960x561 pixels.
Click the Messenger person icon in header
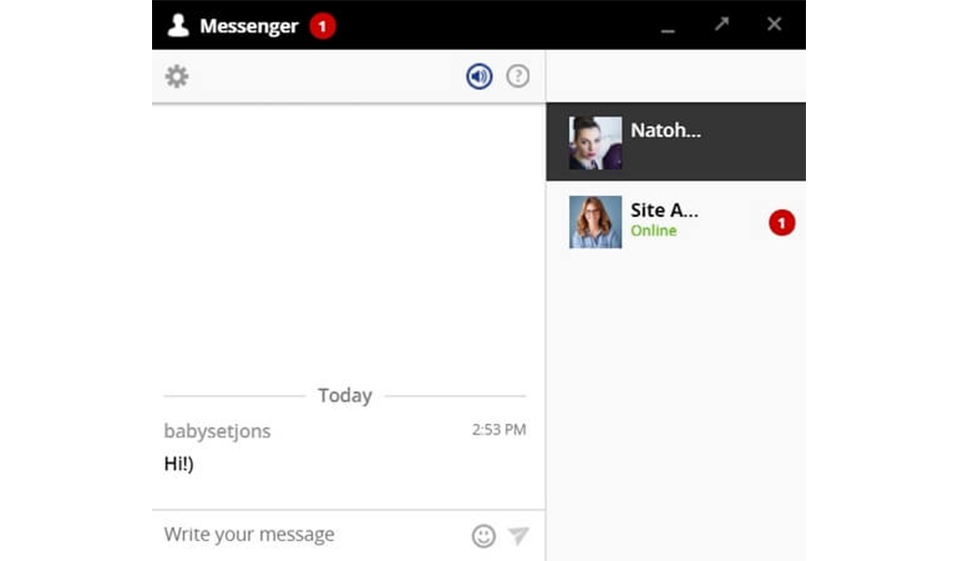[178, 26]
